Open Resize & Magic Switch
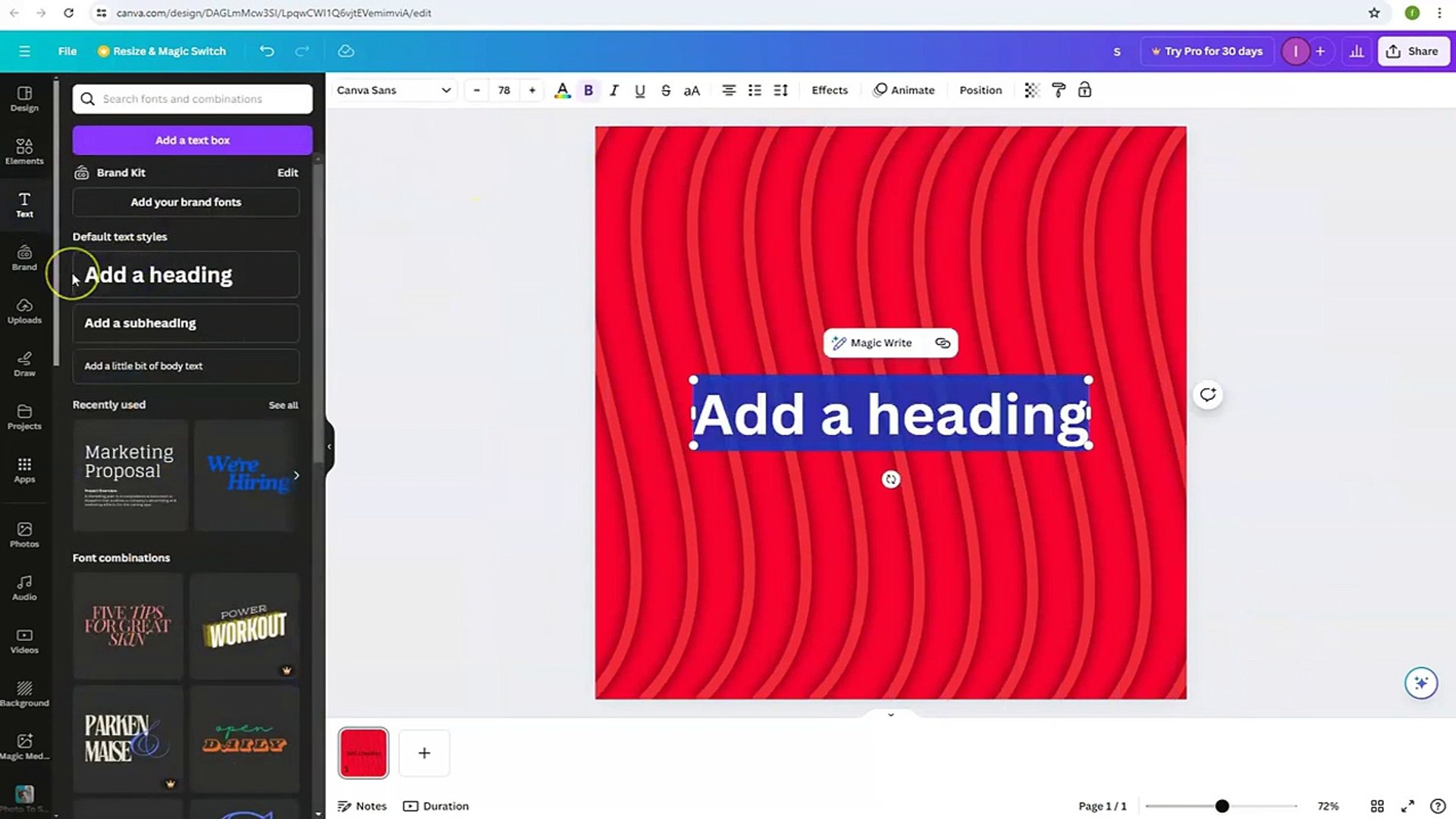 [162, 51]
